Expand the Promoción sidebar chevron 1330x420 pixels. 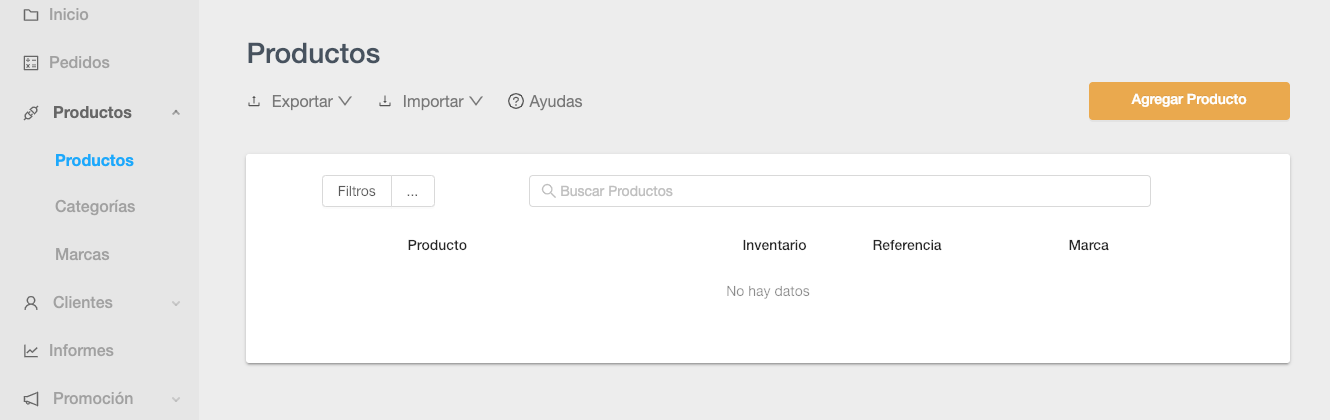[x=176, y=399]
